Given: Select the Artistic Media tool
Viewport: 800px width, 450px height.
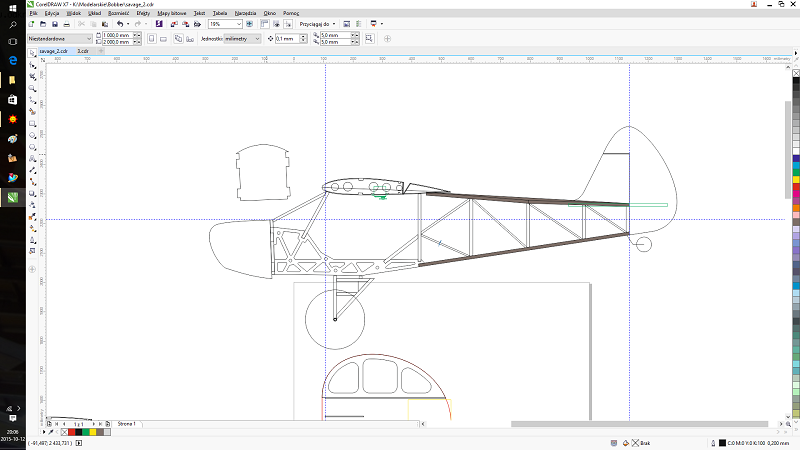Looking at the screenshot, I should 32,112.
